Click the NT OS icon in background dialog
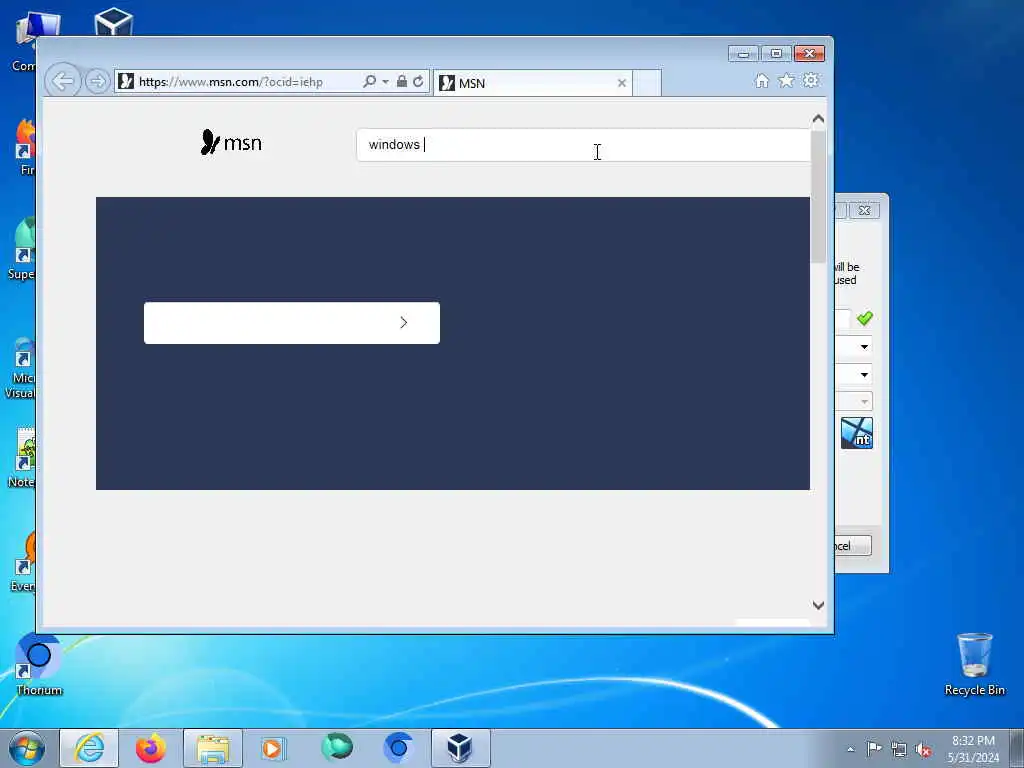1024x768 pixels. pyautogui.click(x=857, y=433)
